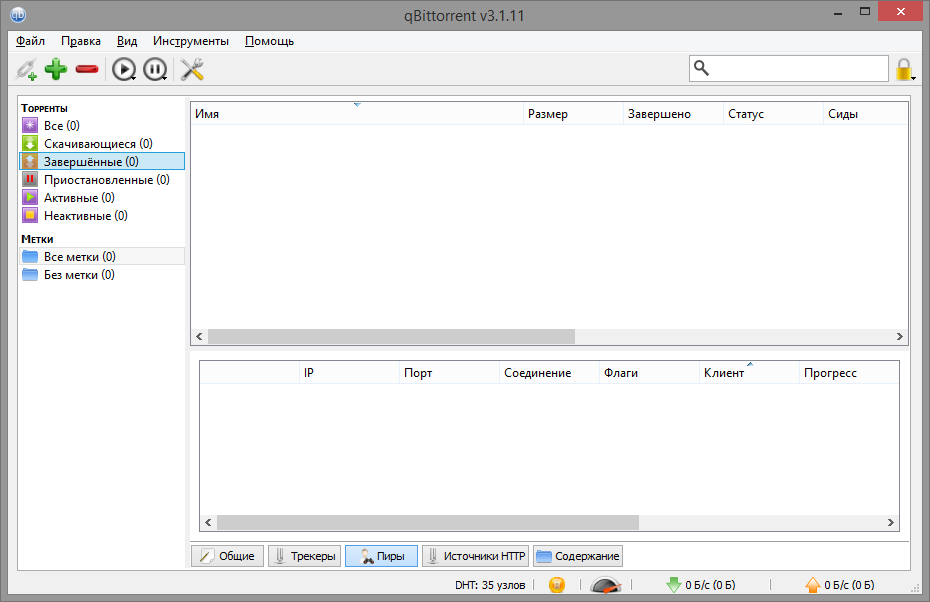Open the Помощь menu

pos(269,41)
